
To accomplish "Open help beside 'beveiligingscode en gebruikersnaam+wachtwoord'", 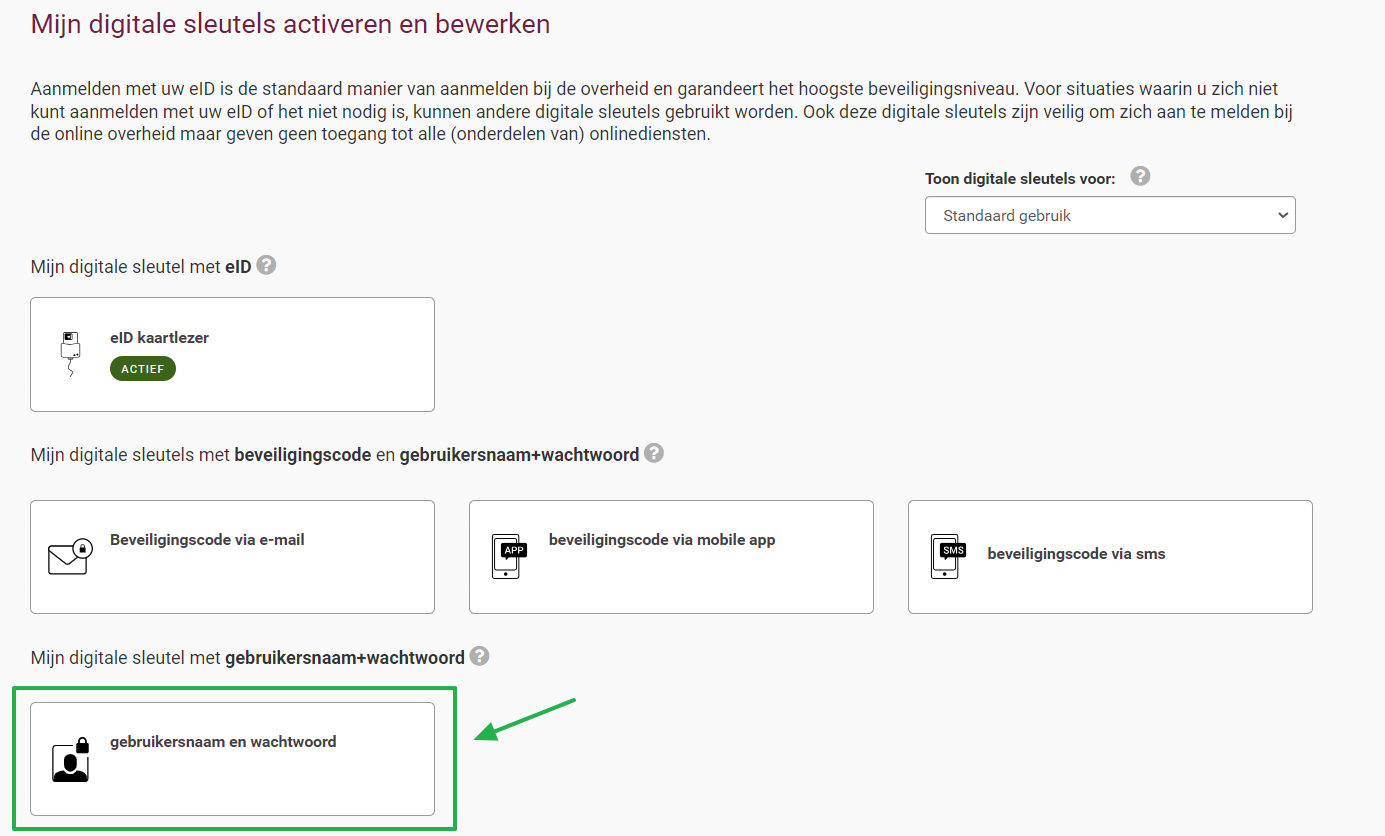I will click(x=655, y=453).
